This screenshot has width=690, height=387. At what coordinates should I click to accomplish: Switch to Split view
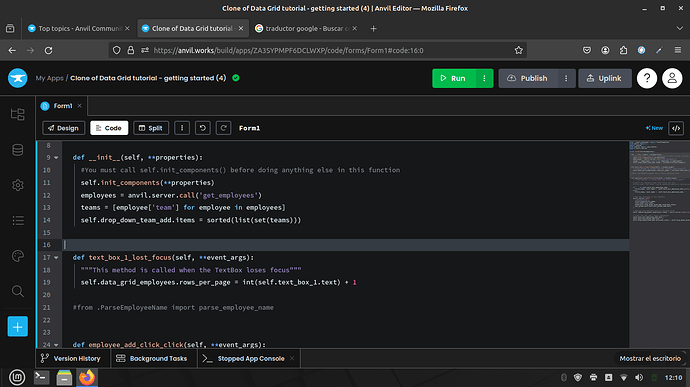click(151, 128)
